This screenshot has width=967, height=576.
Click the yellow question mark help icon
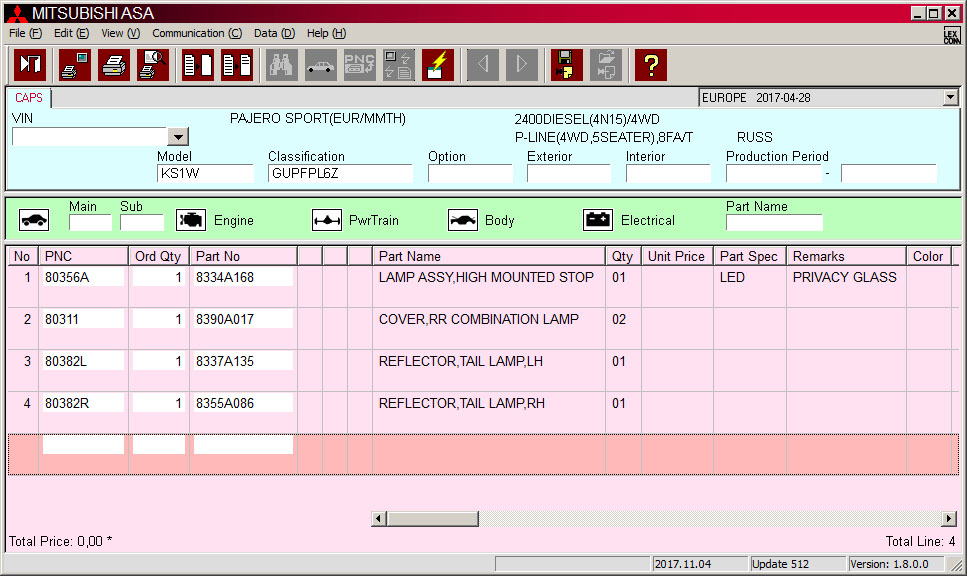coord(651,65)
